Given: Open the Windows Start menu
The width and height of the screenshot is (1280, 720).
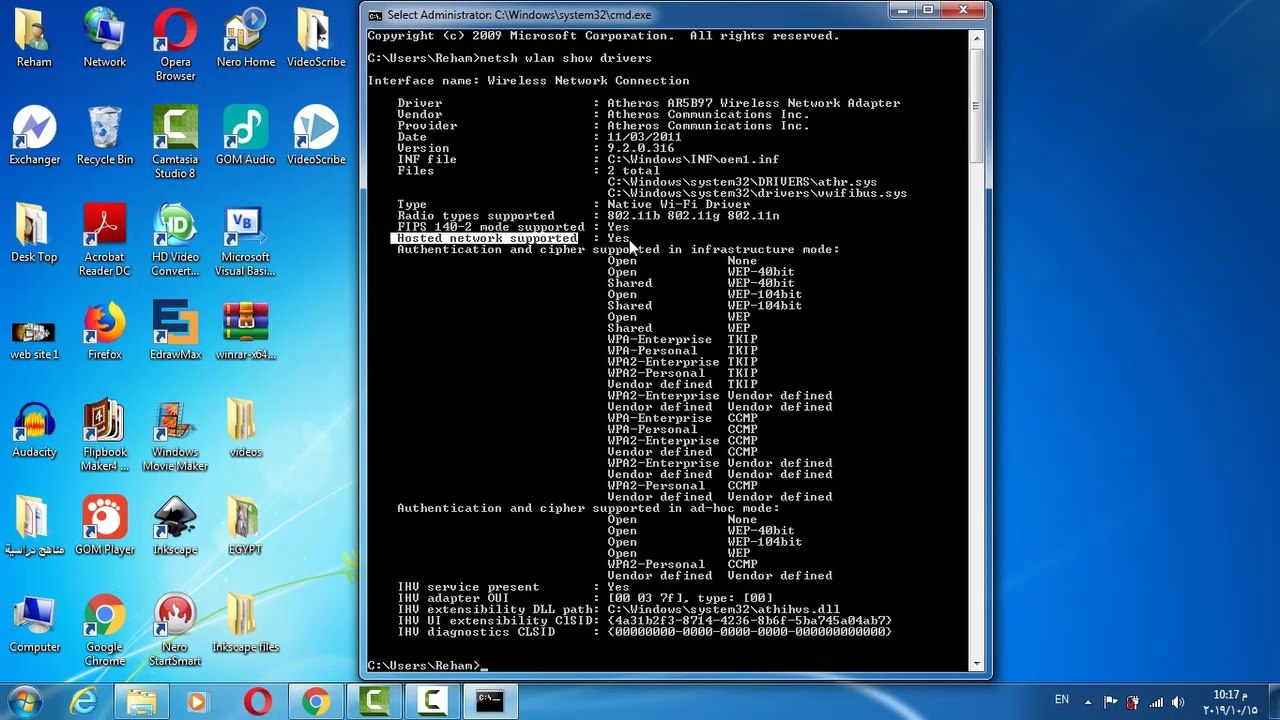Looking at the screenshot, I should click(x=25, y=701).
